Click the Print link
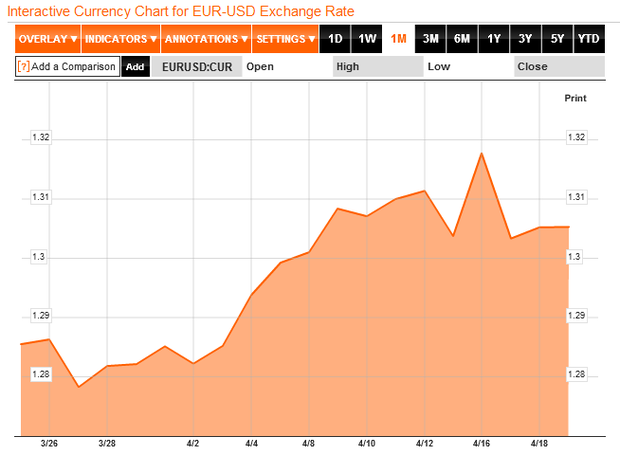This screenshot has height=455, width=620. pos(575,98)
